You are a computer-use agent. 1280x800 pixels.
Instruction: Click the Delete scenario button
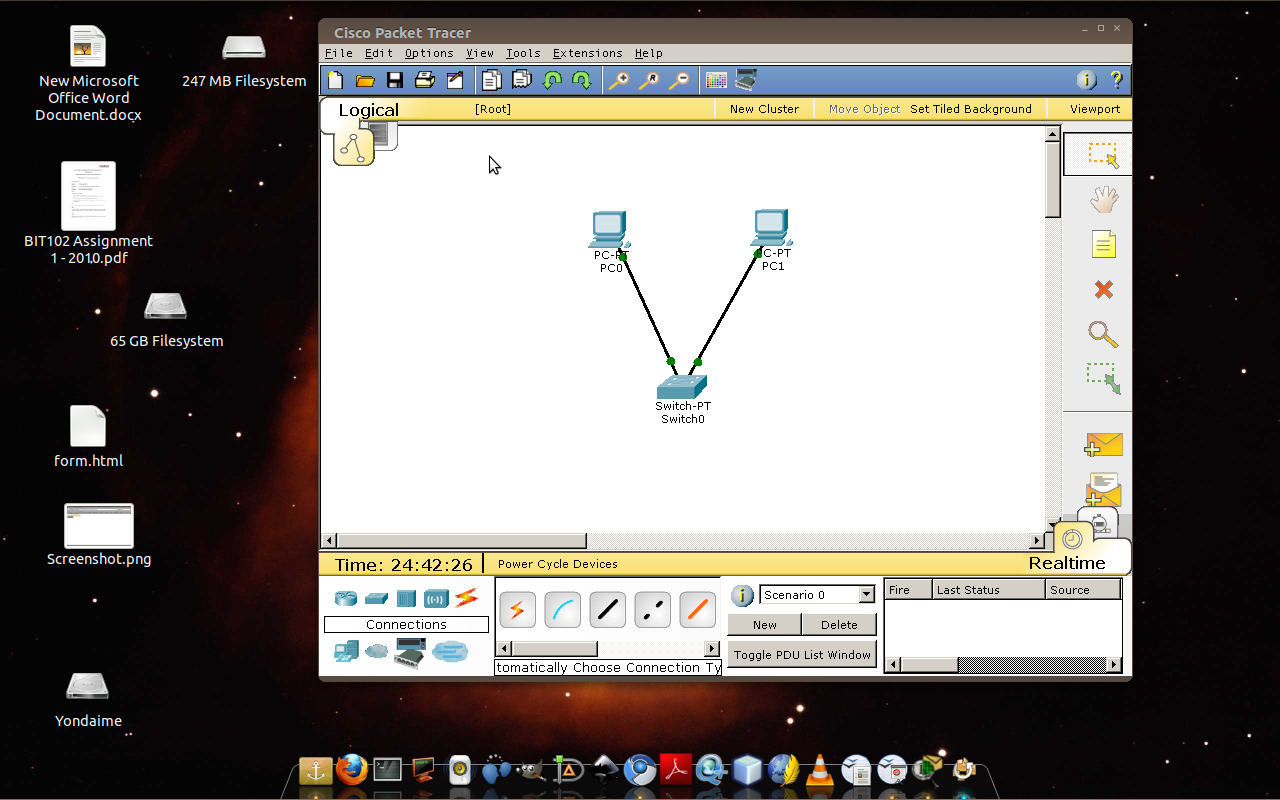click(839, 625)
